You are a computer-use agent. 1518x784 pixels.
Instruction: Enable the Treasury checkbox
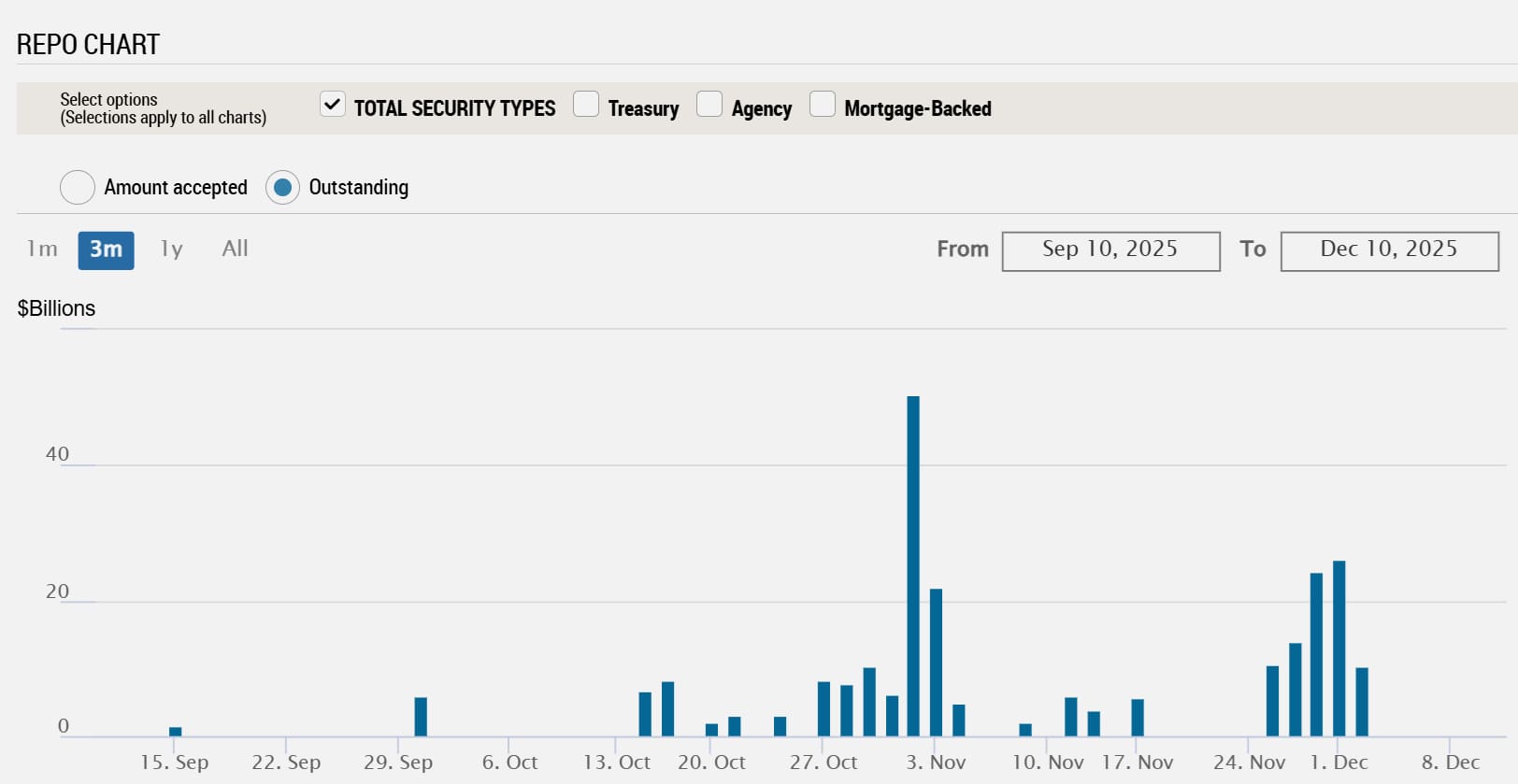pos(586,104)
